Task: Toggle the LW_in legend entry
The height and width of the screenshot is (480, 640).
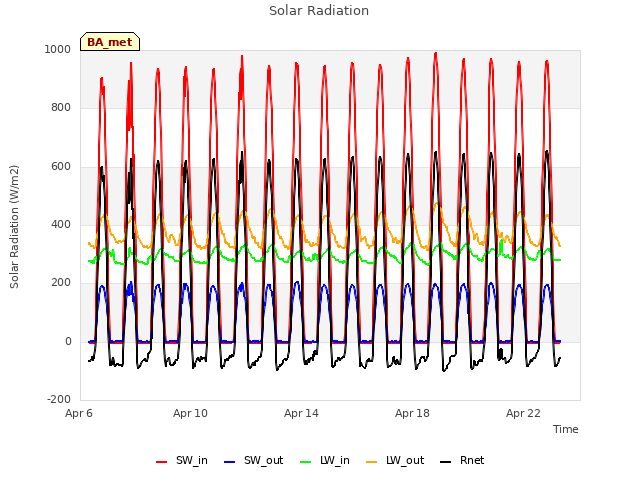Action: [325, 460]
